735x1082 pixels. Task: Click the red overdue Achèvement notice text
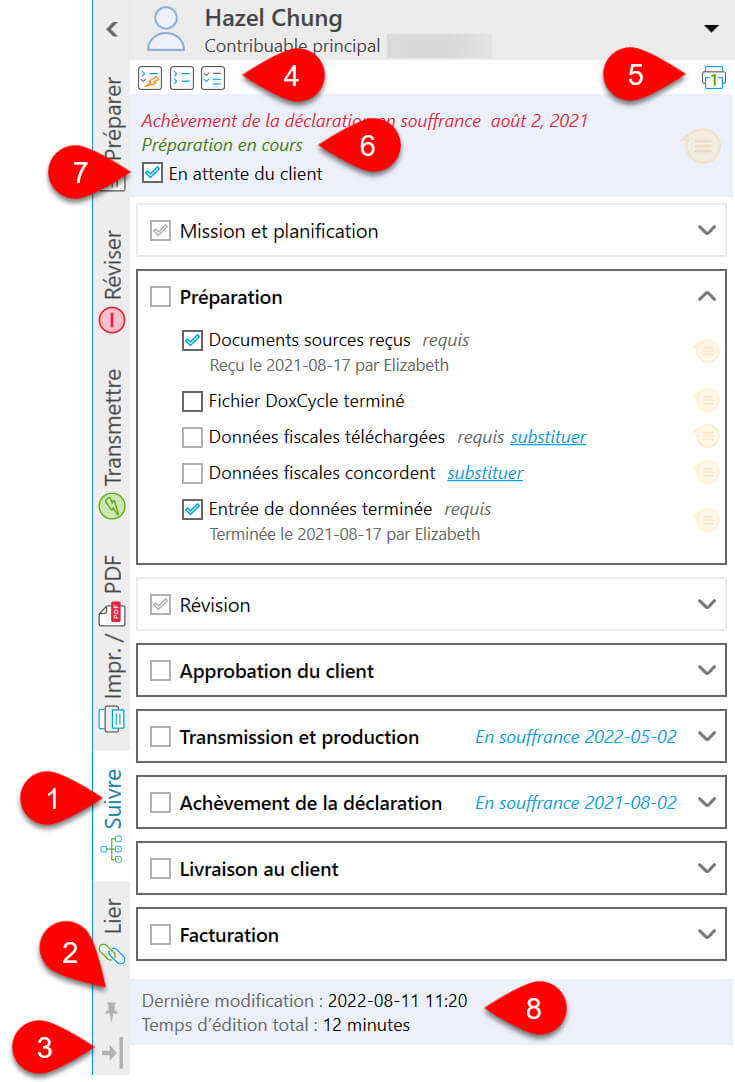point(364,121)
